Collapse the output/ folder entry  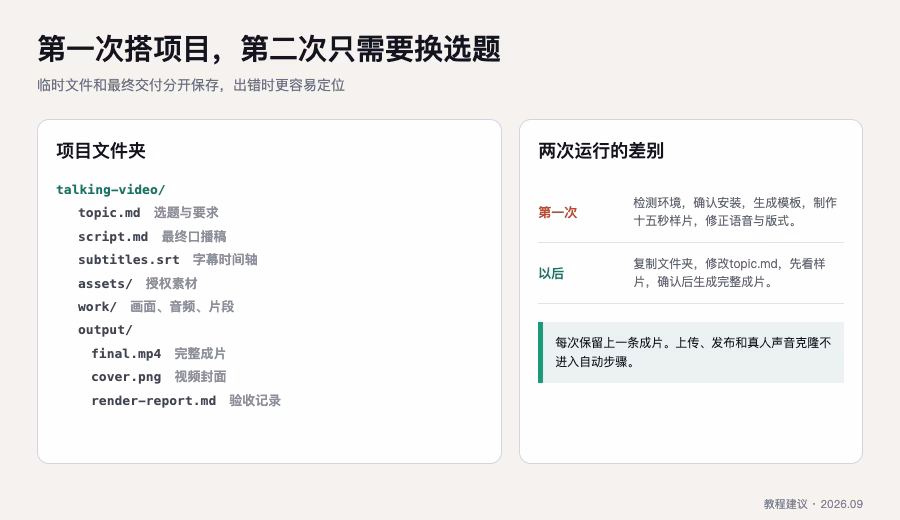[x=105, y=330]
